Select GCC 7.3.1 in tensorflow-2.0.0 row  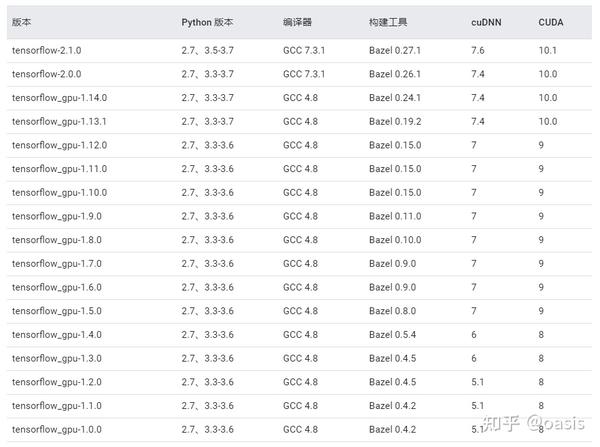pos(304,74)
